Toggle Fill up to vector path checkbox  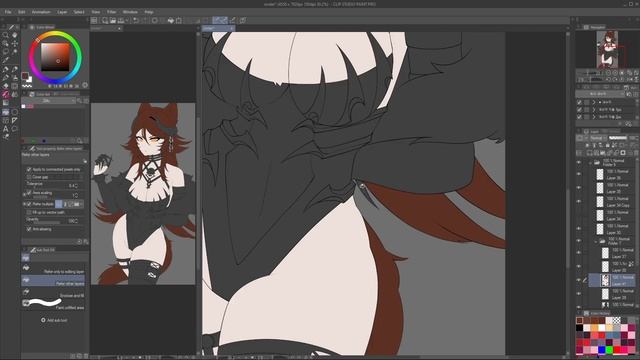tap(29, 213)
